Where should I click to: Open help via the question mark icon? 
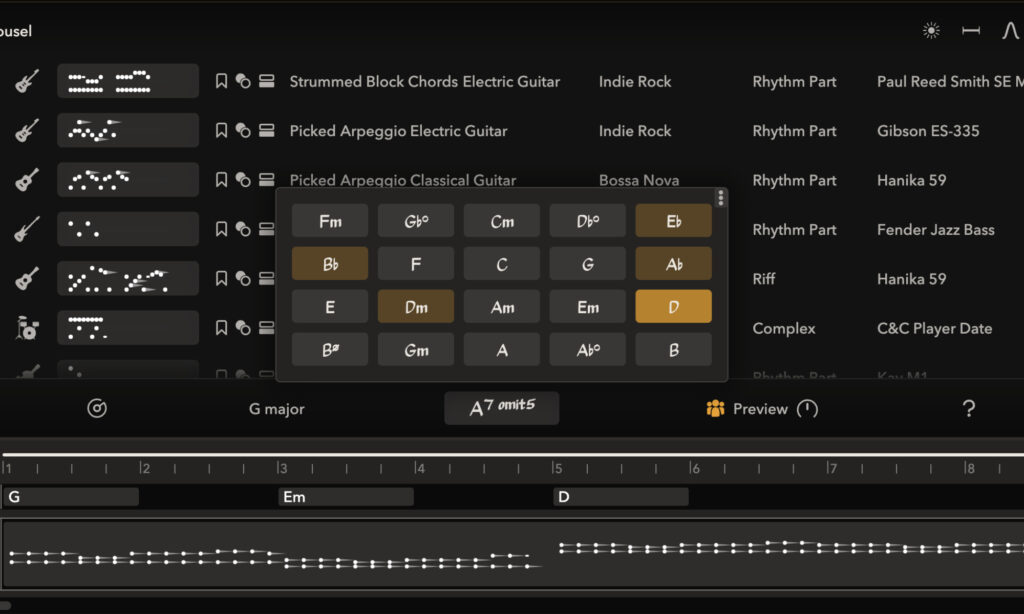click(968, 408)
